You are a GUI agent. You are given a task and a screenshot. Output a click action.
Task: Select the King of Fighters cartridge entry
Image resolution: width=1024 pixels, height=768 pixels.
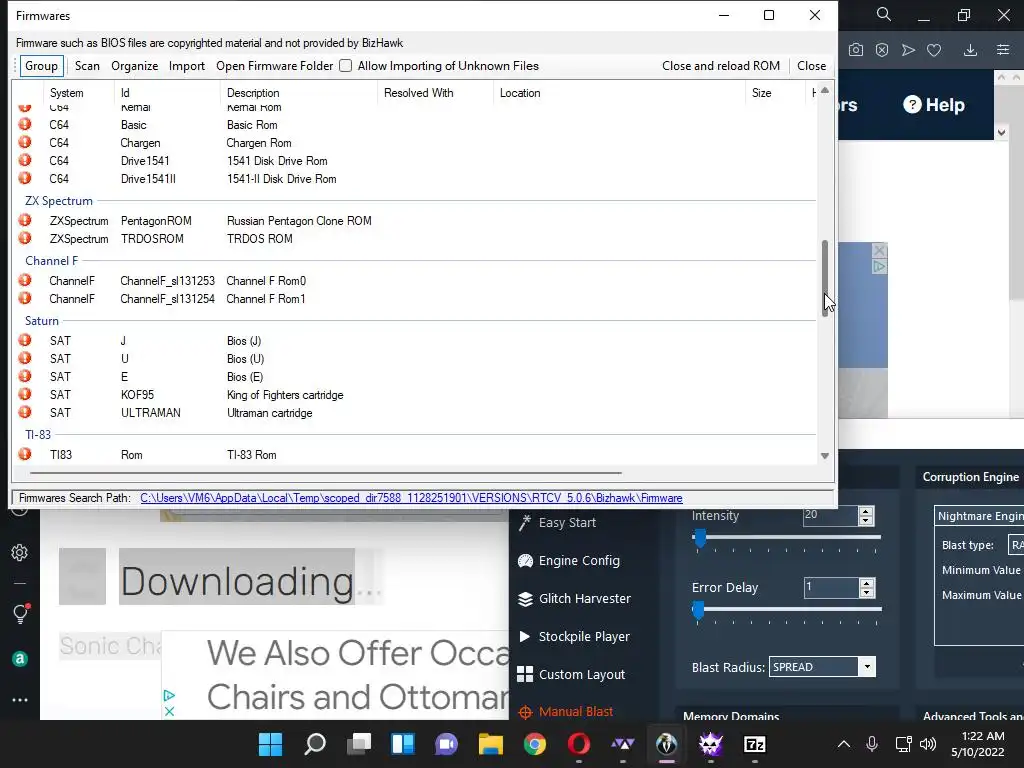[285, 395]
